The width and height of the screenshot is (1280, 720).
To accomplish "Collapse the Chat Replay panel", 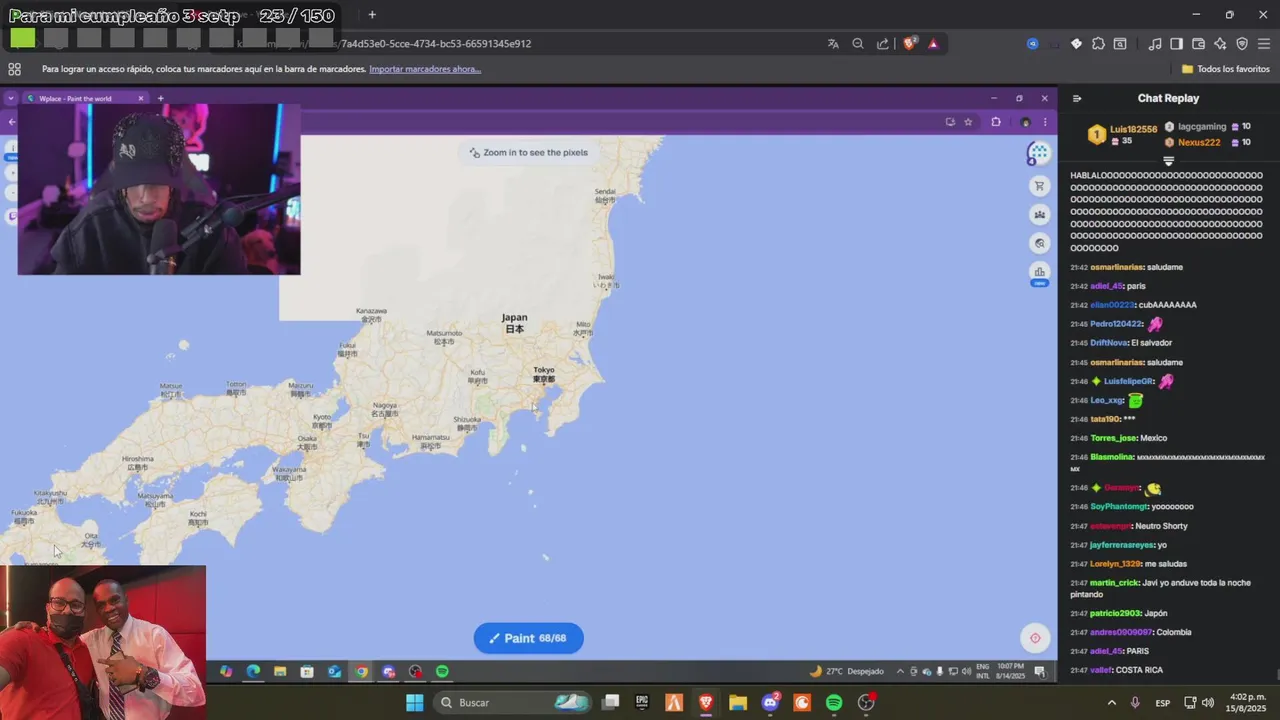I will click(1077, 98).
